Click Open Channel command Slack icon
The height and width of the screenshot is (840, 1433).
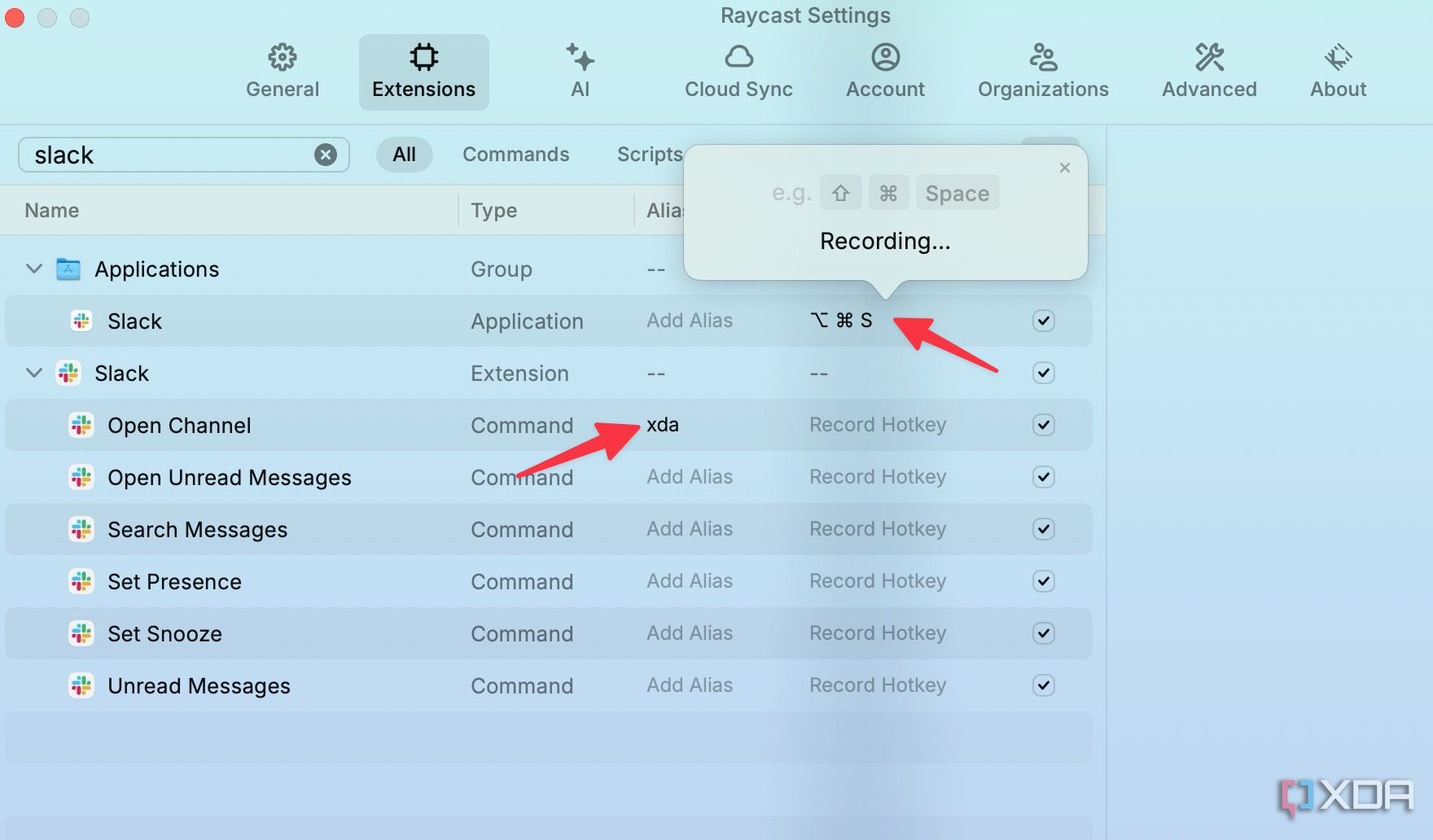81,425
